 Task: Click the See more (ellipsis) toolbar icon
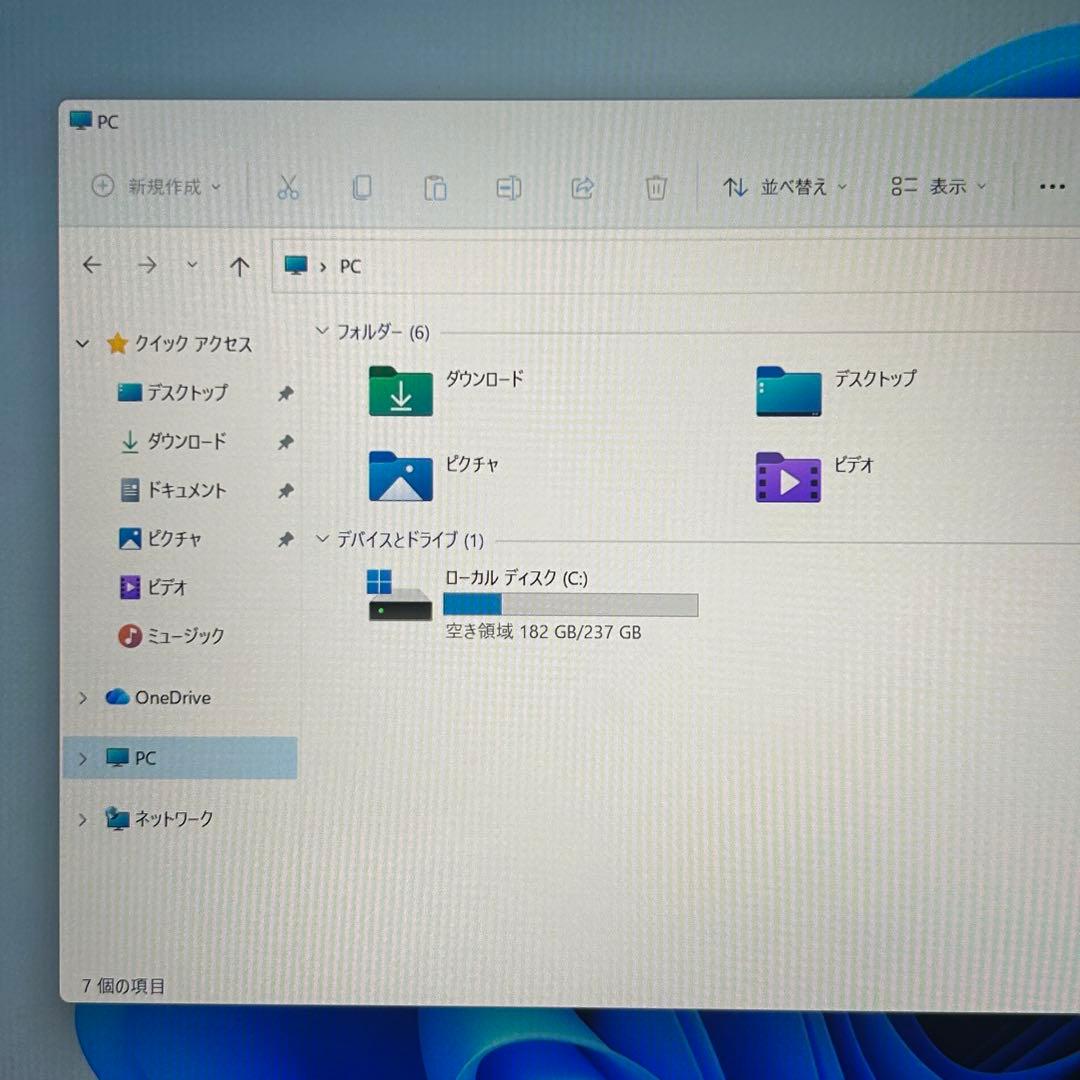coord(1051,187)
